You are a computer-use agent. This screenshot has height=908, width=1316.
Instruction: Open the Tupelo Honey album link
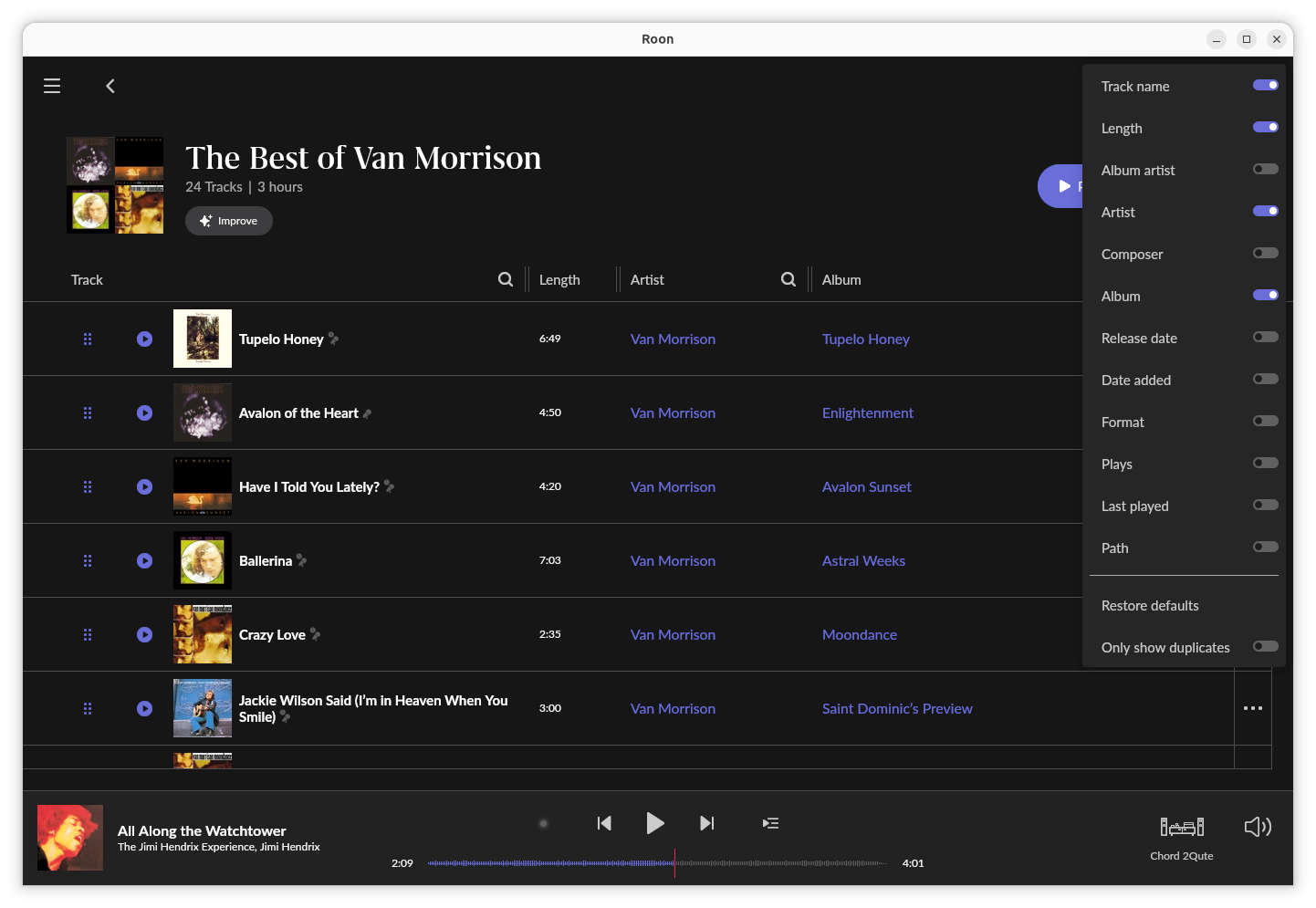coord(866,339)
